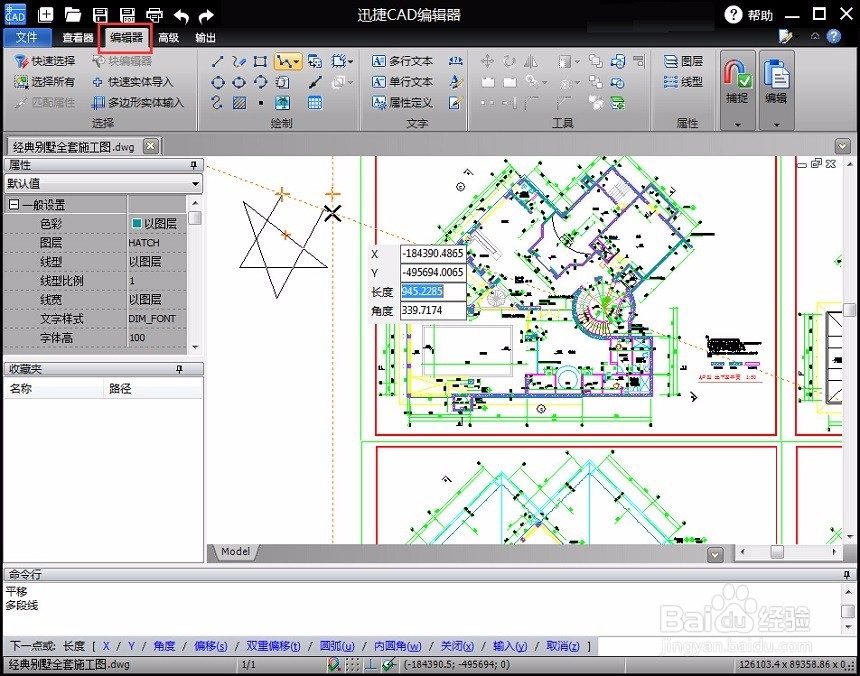The width and height of the screenshot is (860, 676).
Task: Switch to the Advanced tab
Action: 168,37
